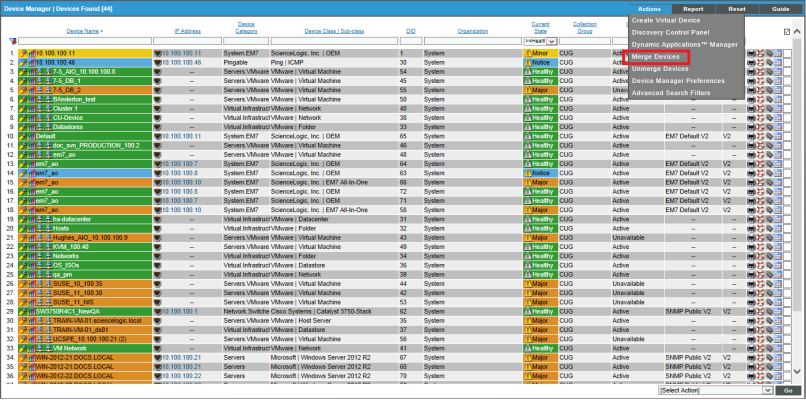
Task: Click the Report tab
Action: (693, 9)
